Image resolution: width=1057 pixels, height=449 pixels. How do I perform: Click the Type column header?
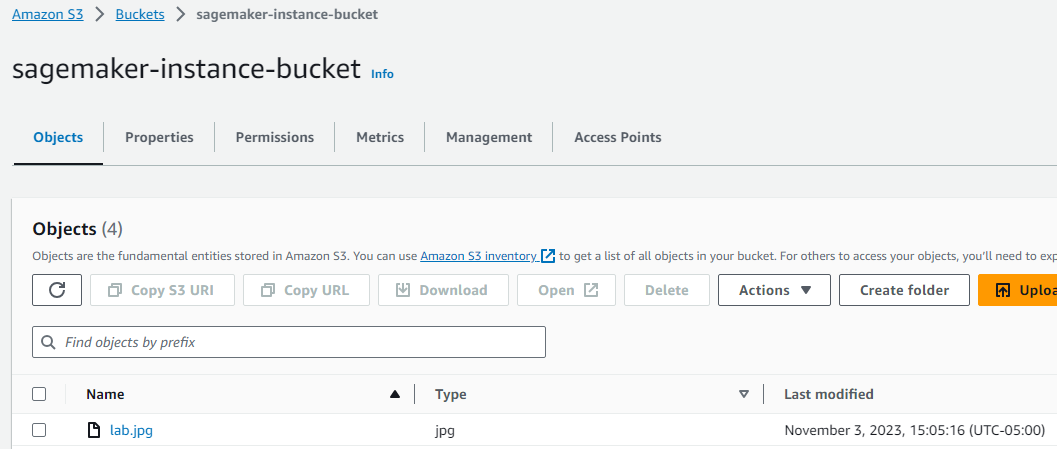[x=451, y=394]
